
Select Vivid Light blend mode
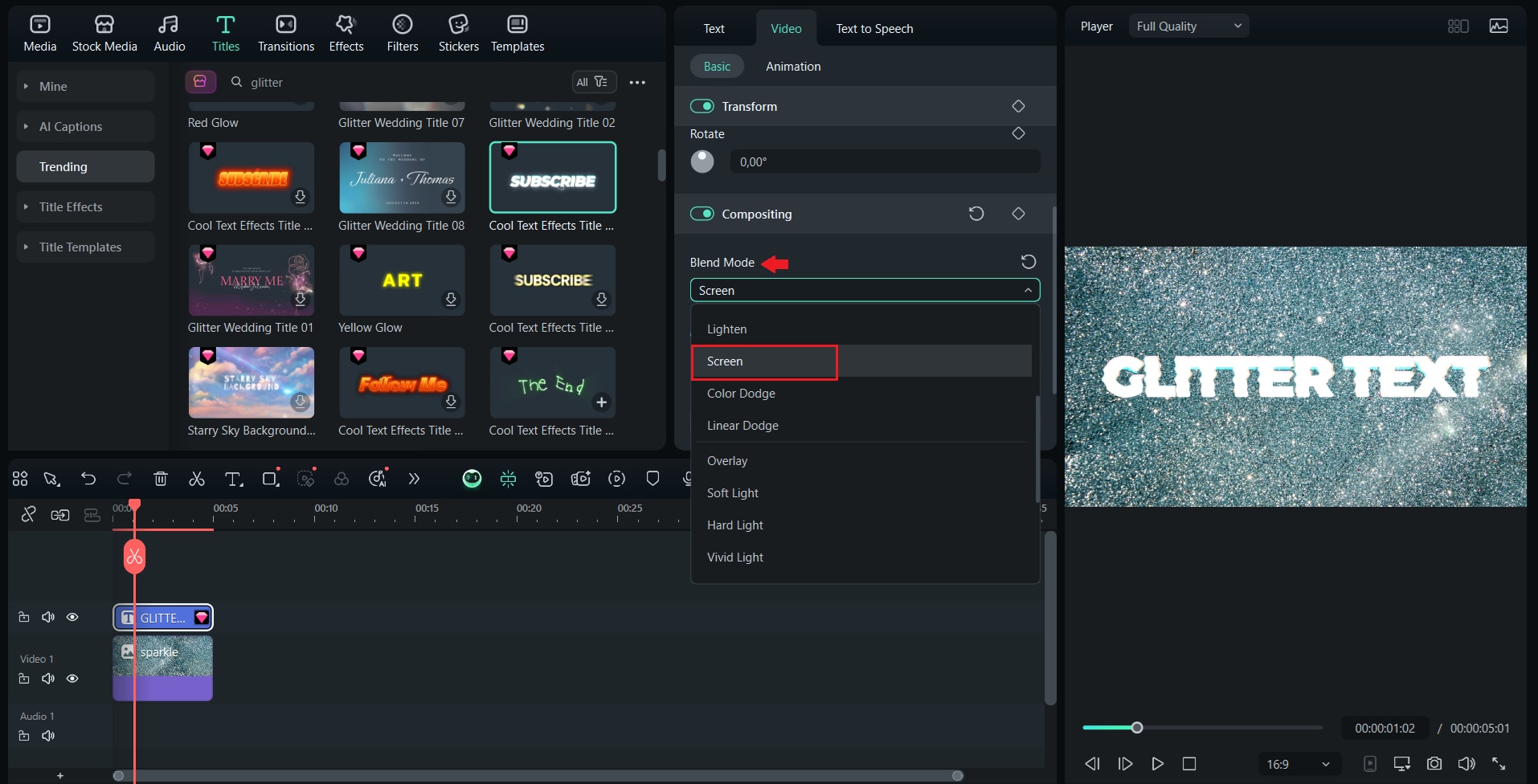(x=861, y=557)
